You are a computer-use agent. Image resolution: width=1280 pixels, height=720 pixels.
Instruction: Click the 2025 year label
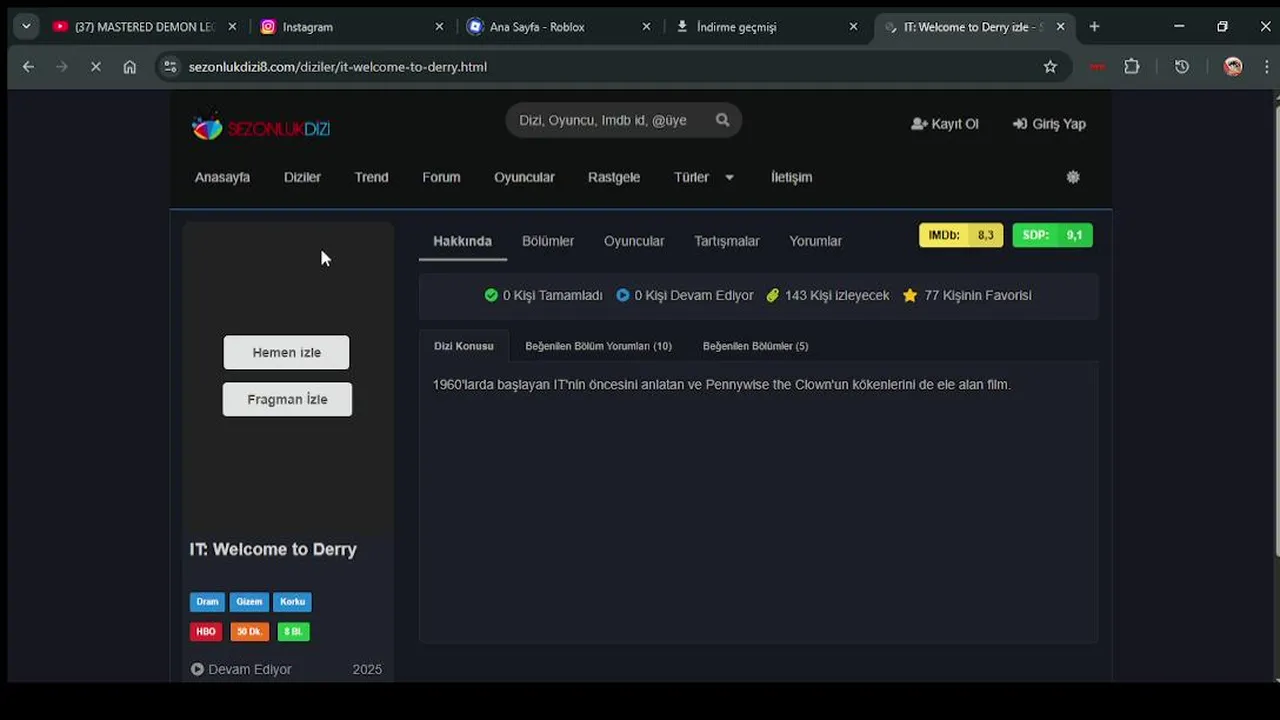367,669
